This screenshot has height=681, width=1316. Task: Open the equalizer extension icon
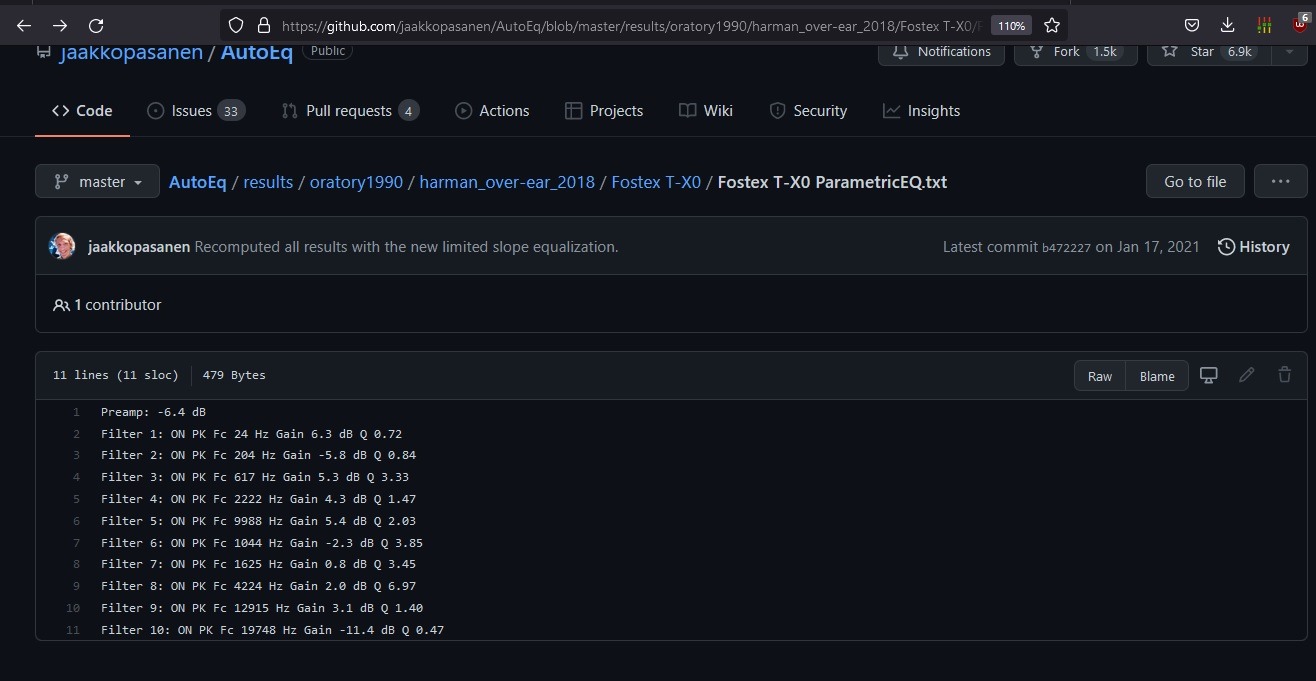click(1264, 25)
